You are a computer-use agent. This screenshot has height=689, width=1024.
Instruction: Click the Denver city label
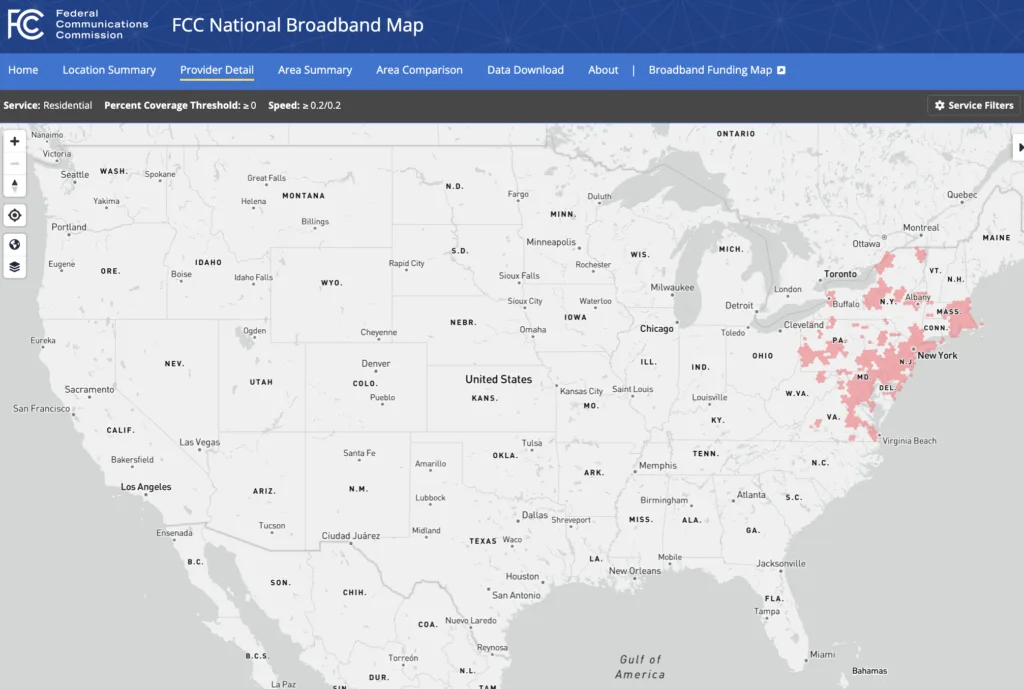[376, 363]
